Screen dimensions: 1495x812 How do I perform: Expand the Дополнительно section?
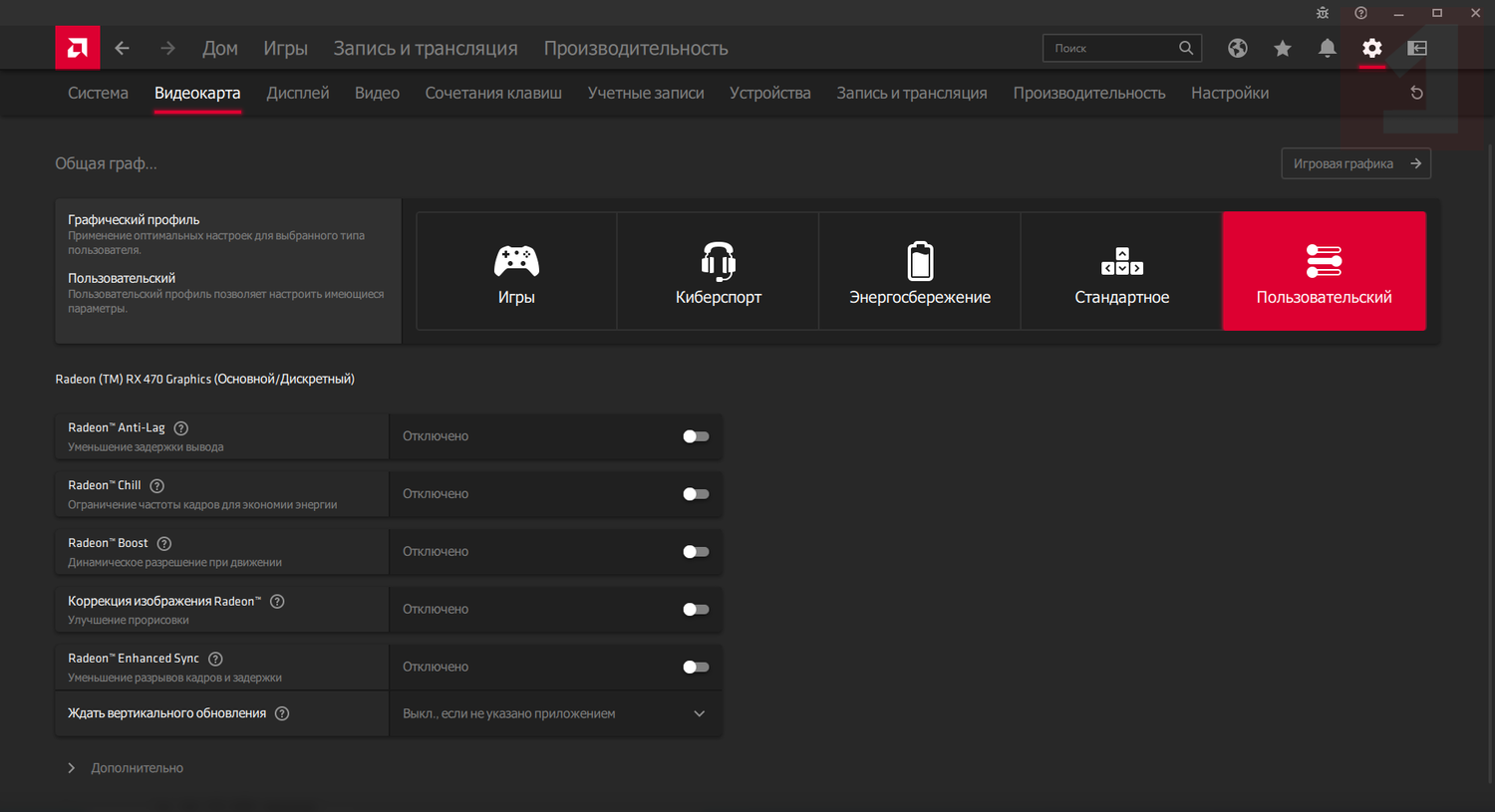(126, 768)
